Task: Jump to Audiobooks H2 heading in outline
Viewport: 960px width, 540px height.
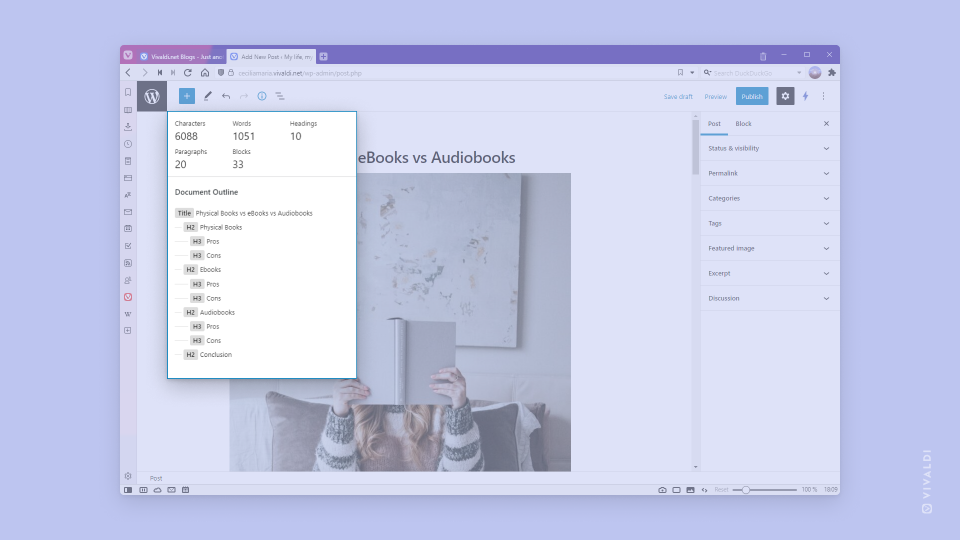Action: pyautogui.click(x=209, y=312)
